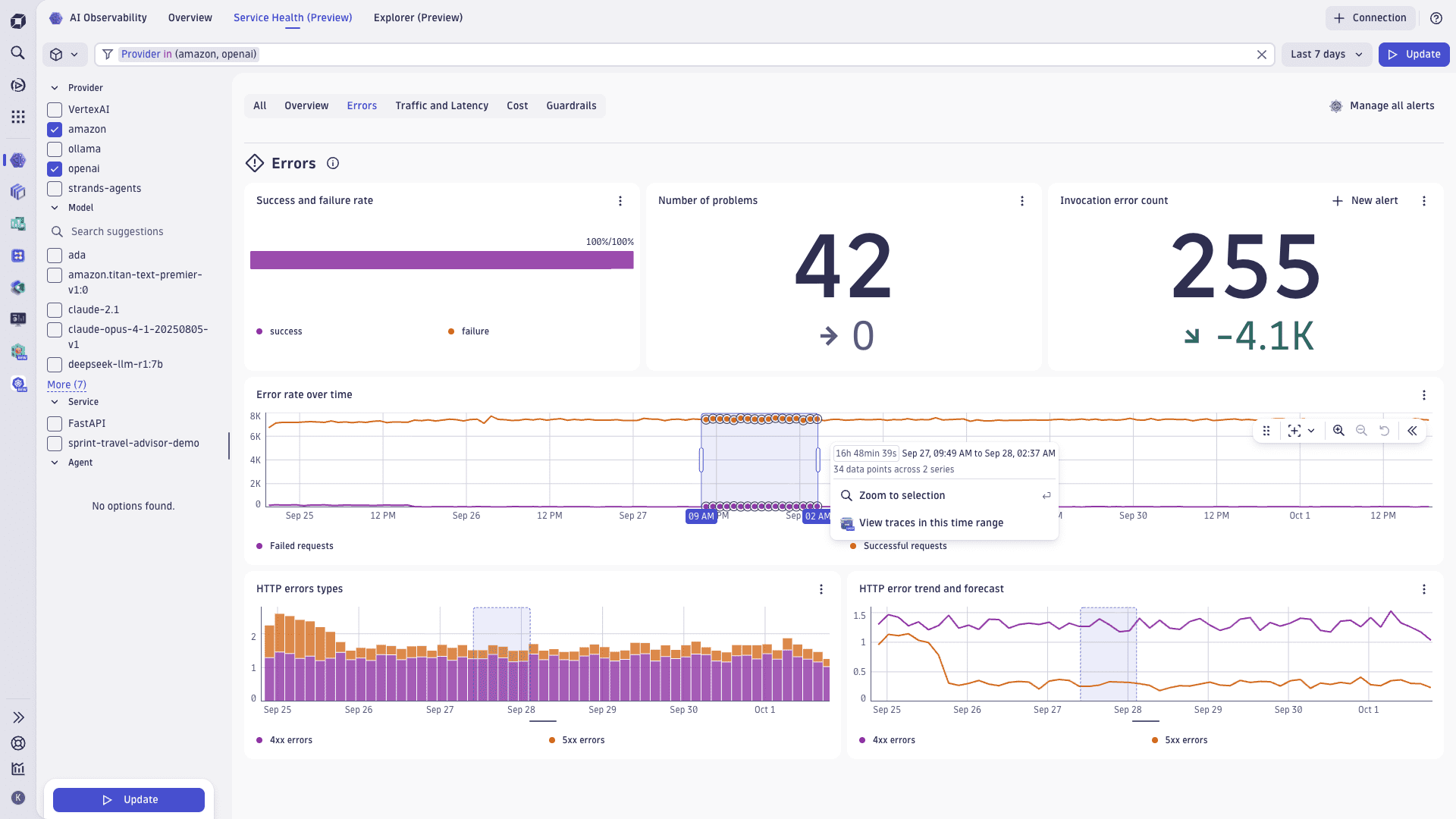
Task: Uncheck the amazon provider filter
Action: 54,129
